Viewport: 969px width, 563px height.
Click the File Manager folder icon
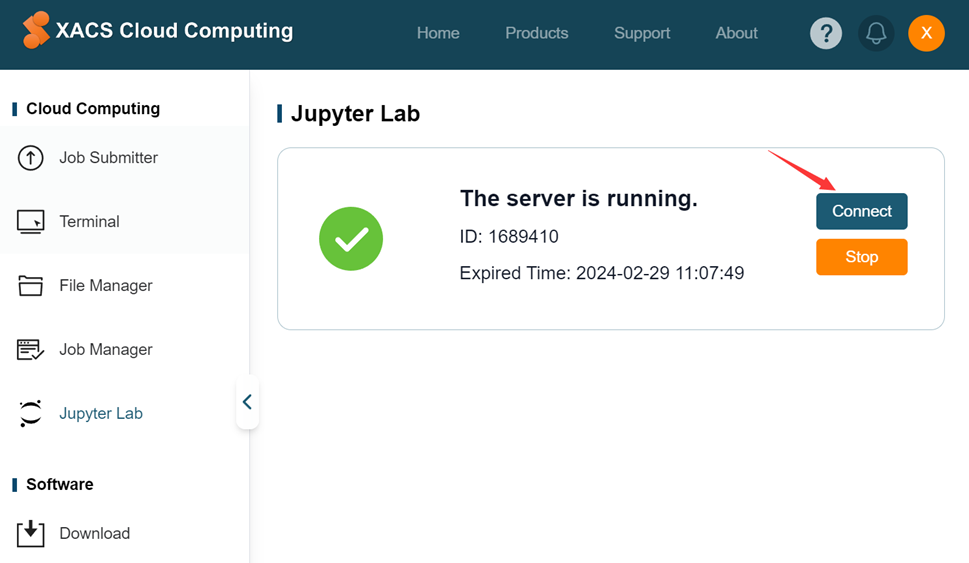pos(30,286)
